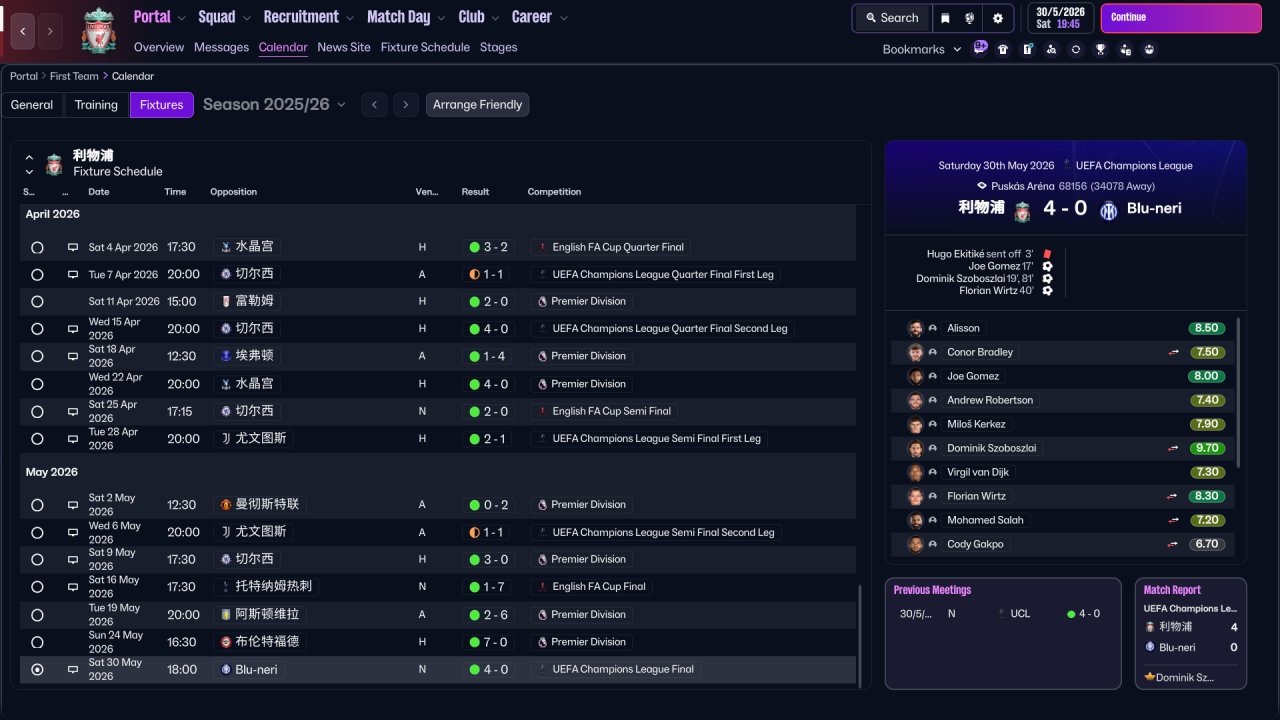Select radio button for Sat 16 May fixture
1280x720 pixels.
pyautogui.click(x=37, y=587)
